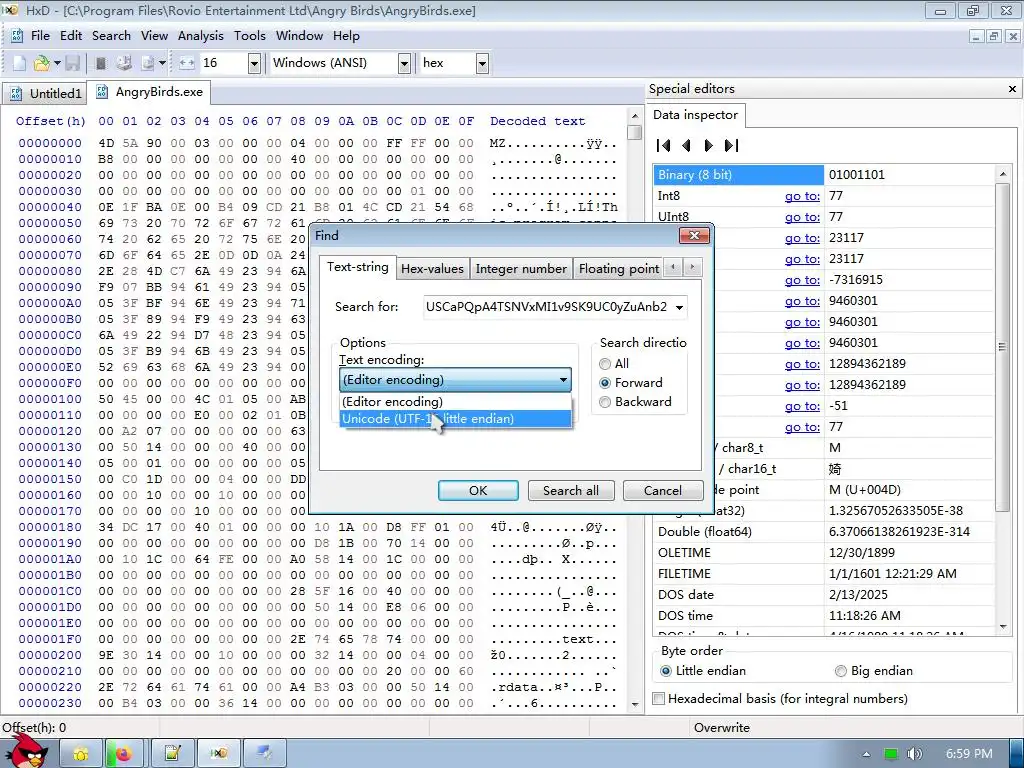Click the volume speaker tray icon
The image size is (1024, 768).
[914, 754]
